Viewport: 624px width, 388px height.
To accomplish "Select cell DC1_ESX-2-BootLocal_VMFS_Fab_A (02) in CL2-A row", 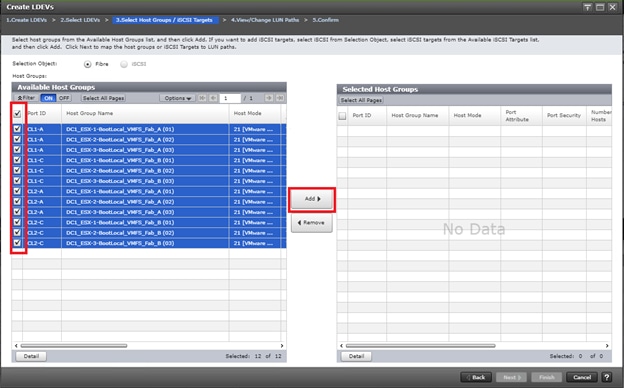I will point(145,202).
